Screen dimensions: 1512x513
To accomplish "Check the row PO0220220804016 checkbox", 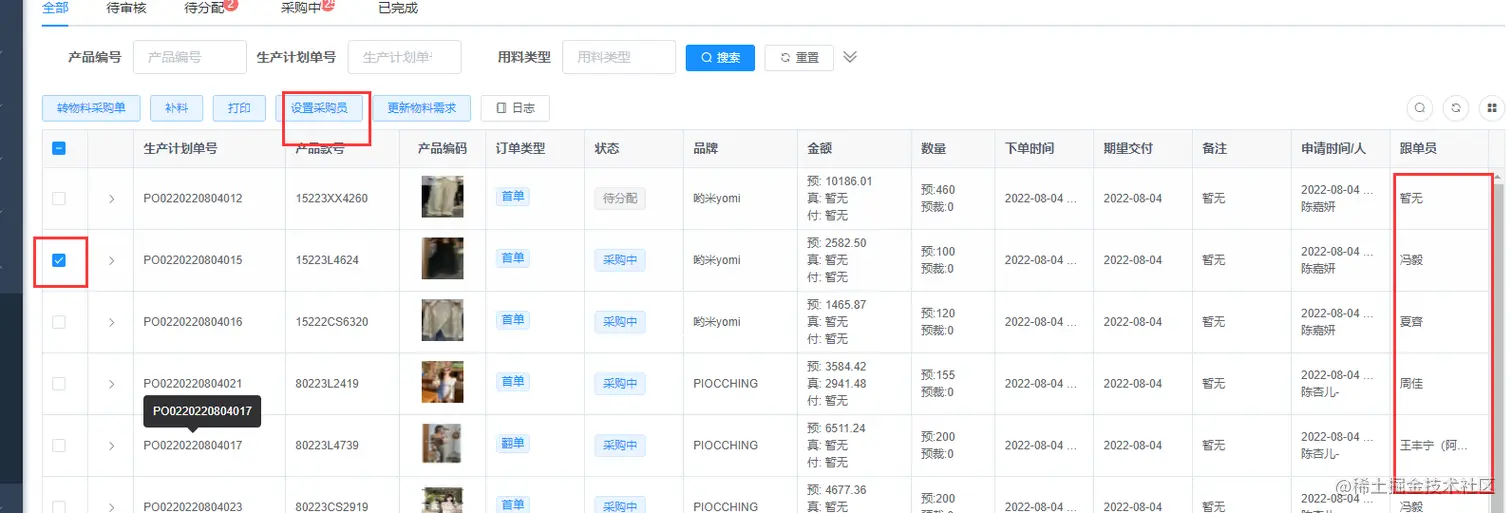I will [x=59, y=322].
